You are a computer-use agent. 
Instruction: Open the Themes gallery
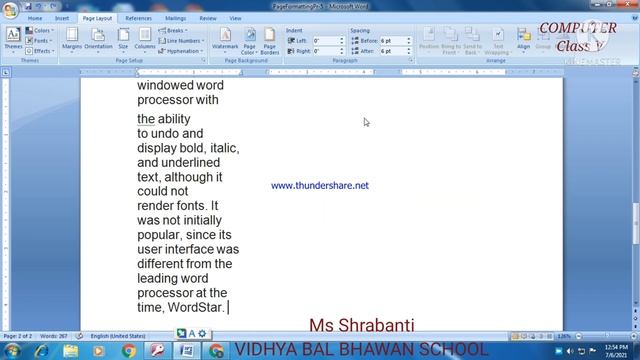(13, 41)
